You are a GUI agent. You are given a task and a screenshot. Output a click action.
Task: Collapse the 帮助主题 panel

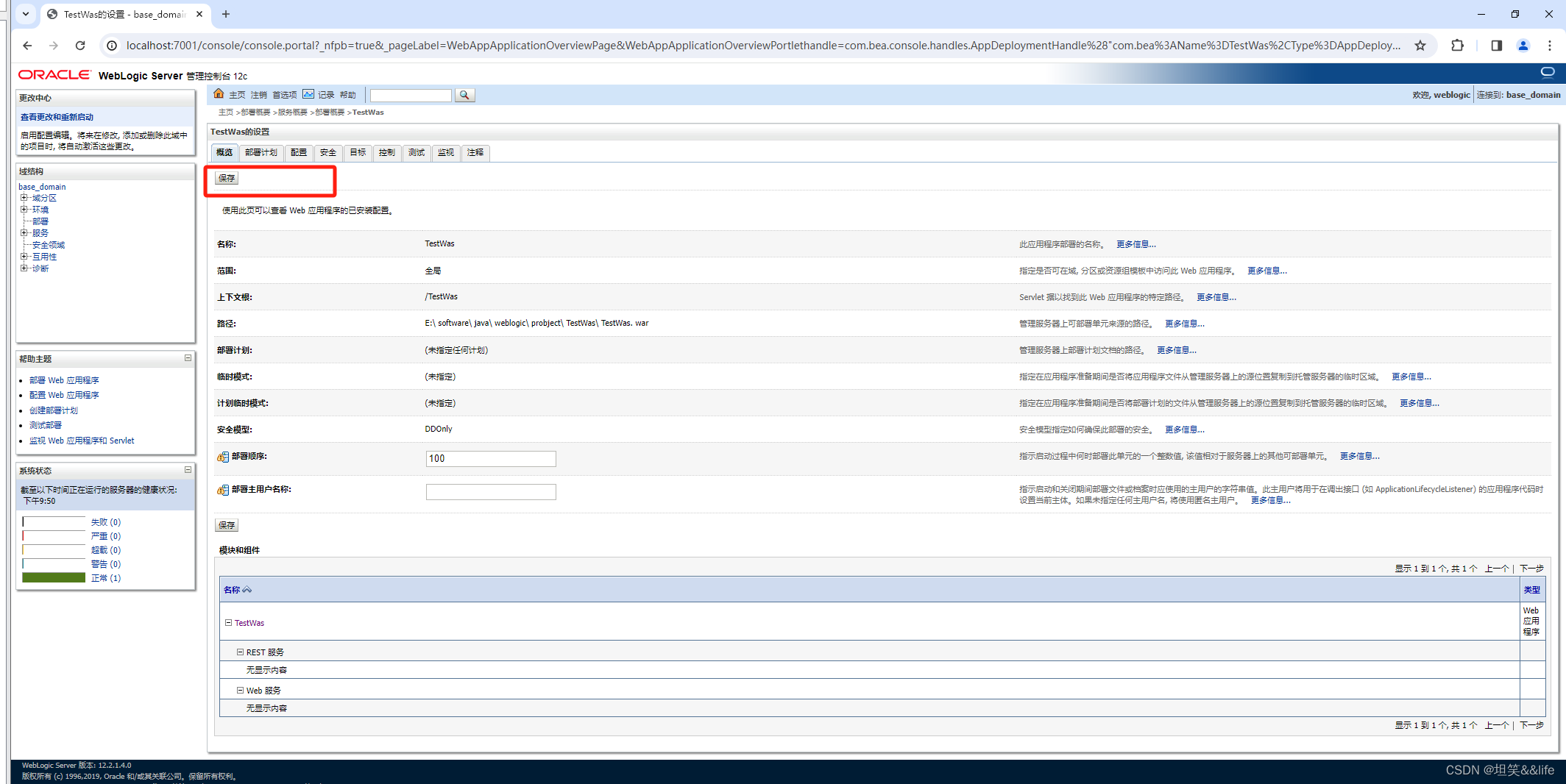pos(188,358)
